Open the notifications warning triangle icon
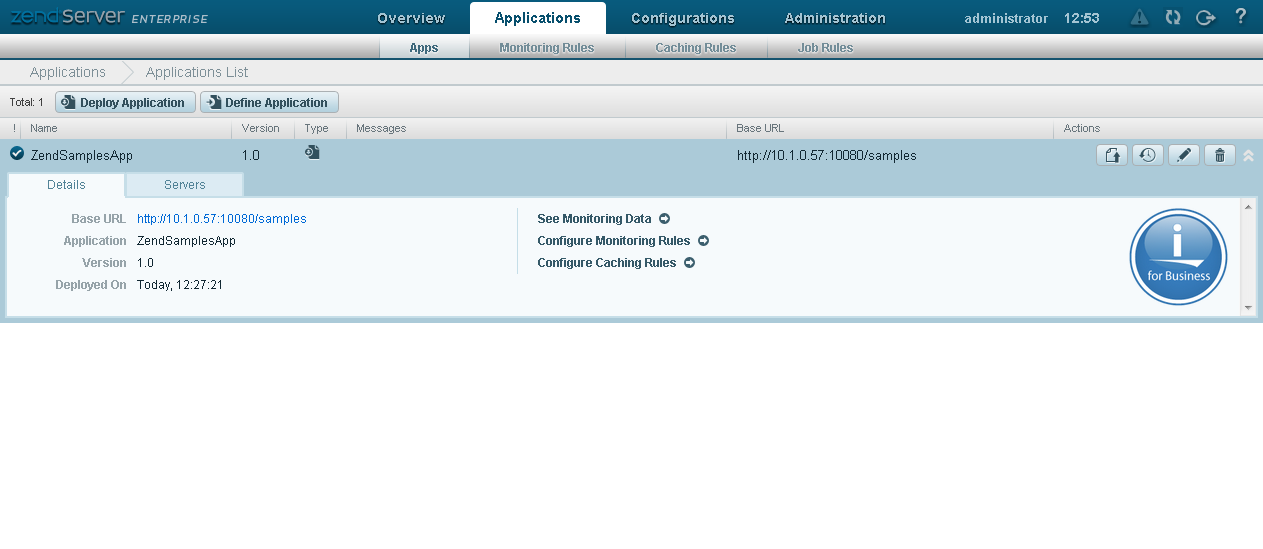Screen dimensions: 1263x549 click(x=1139, y=18)
